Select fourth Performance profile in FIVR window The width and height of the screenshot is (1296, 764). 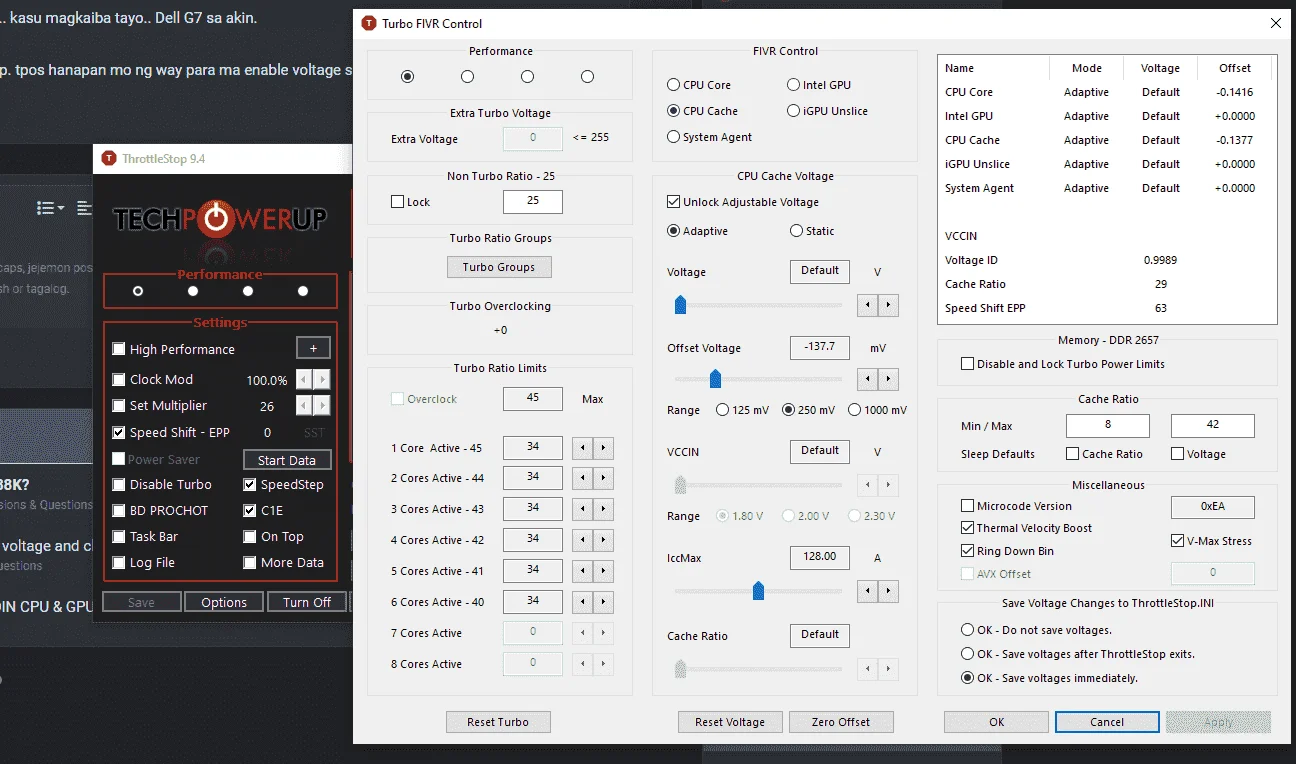pyautogui.click(x=587, y=77)
